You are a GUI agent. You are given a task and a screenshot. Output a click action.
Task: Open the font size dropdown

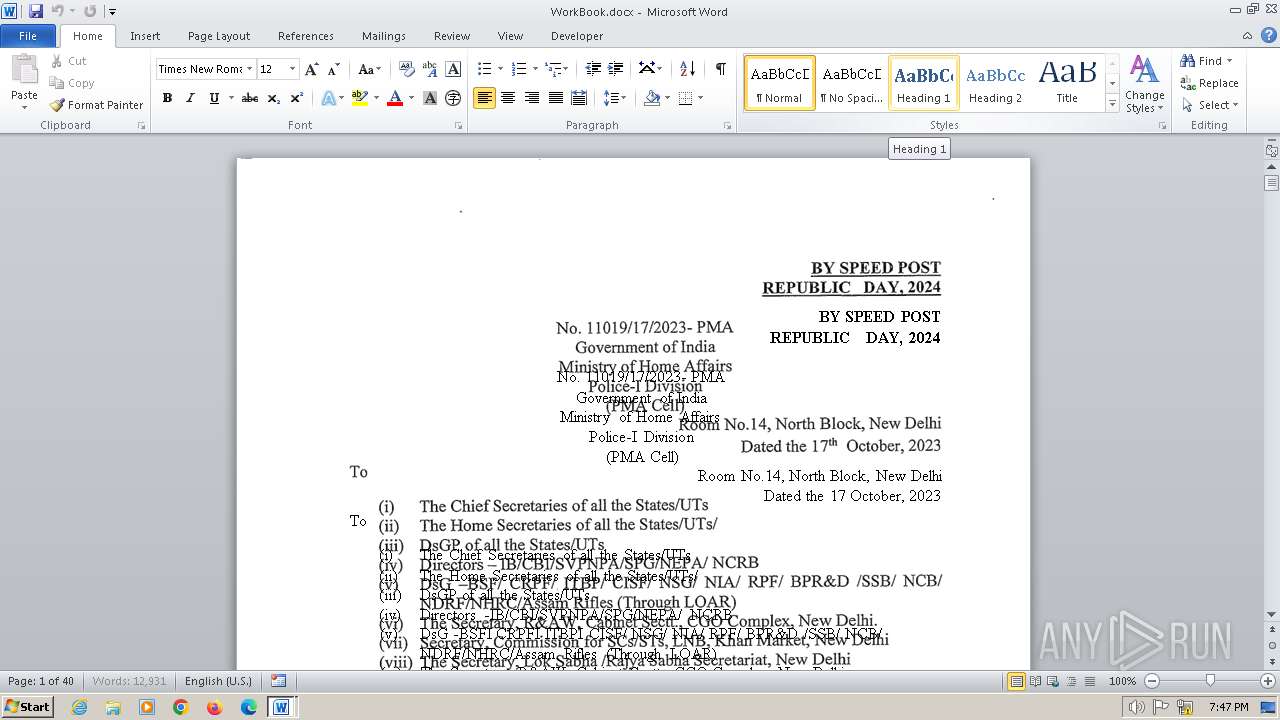pos(293,69)
